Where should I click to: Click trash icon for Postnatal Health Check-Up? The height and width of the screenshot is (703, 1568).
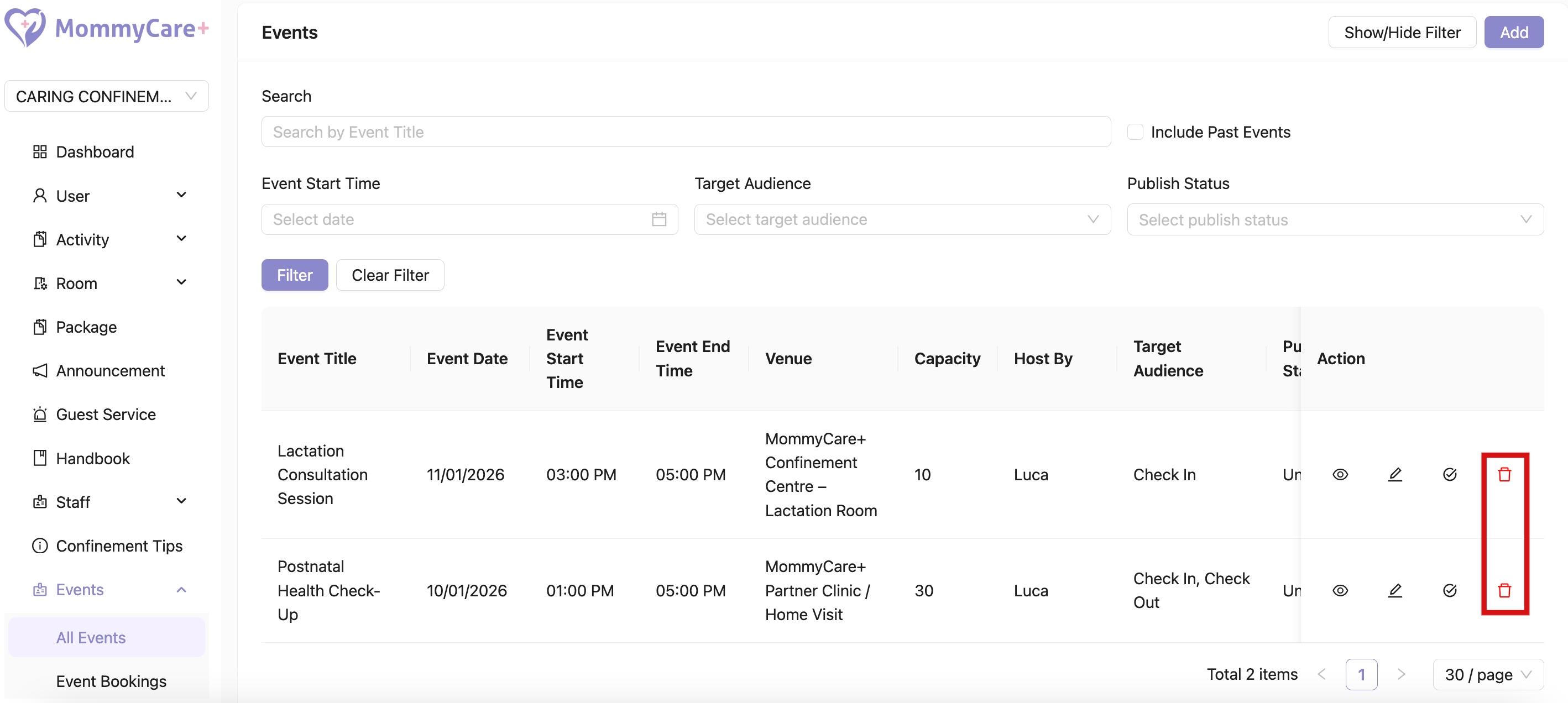(1504, 590)
